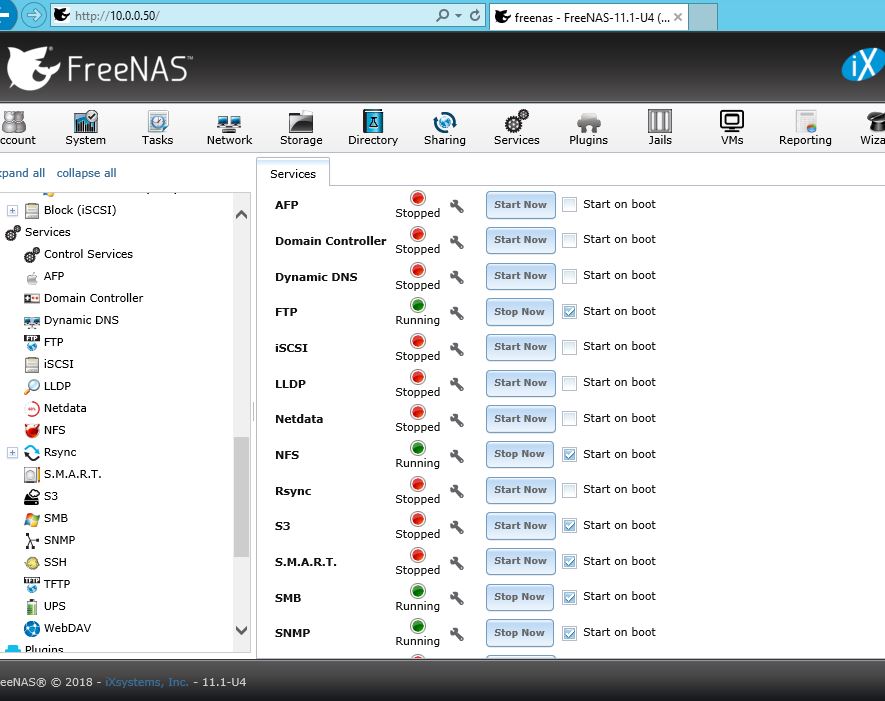The height and width of the screenshot is (701, 885).
Task: Open the Services gear toolbar icon
Action: [x=516, y=128]
